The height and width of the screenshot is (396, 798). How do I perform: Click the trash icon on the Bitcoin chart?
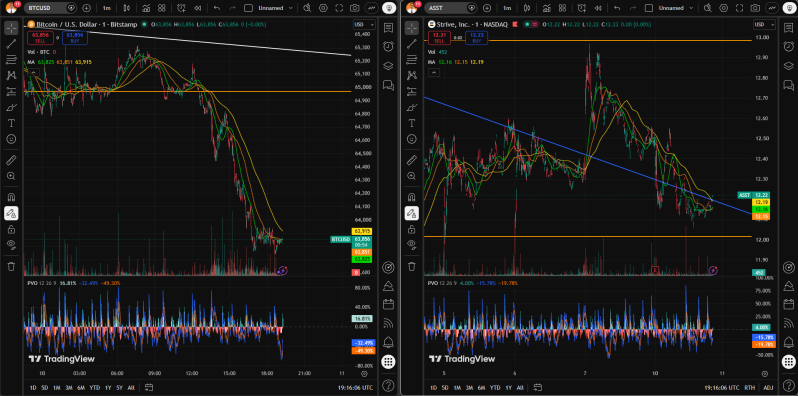point(11,266)
